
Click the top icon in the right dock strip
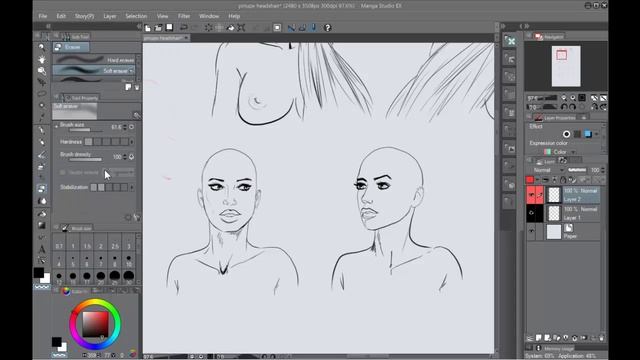point(510,41)
